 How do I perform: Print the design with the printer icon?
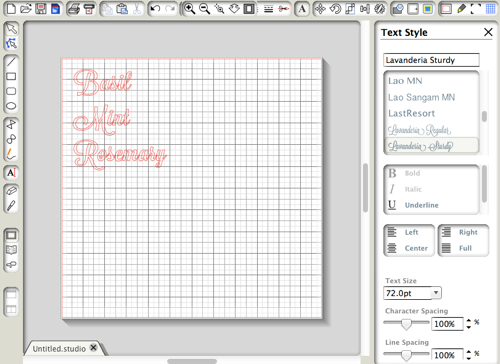(x=74, y=9)
